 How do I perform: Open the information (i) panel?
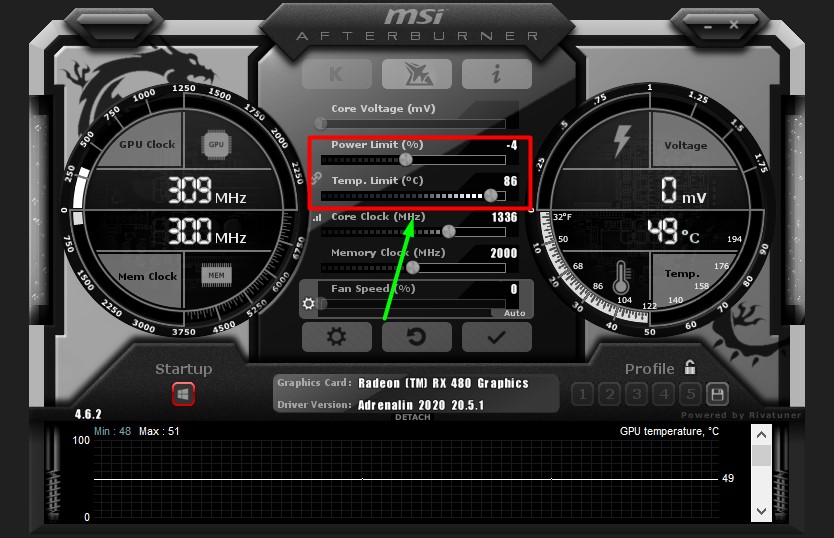(x=497, y=73)
